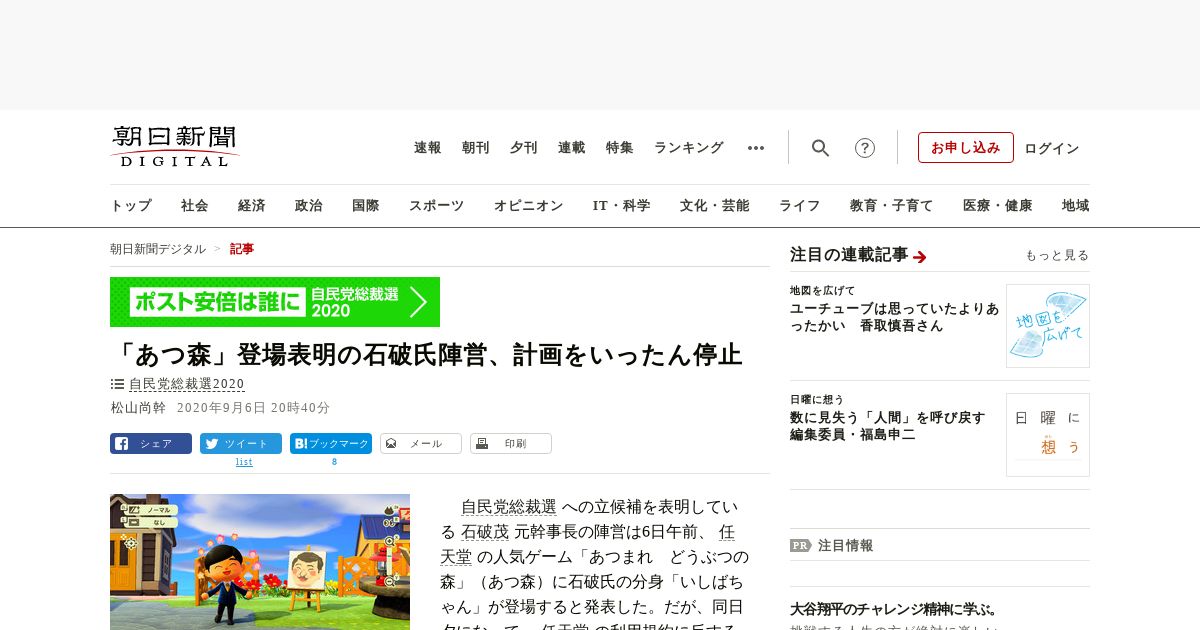Bookmark the article with Hatena ブックマーク
1200x630 pixels.
click(x=331, y=443)
